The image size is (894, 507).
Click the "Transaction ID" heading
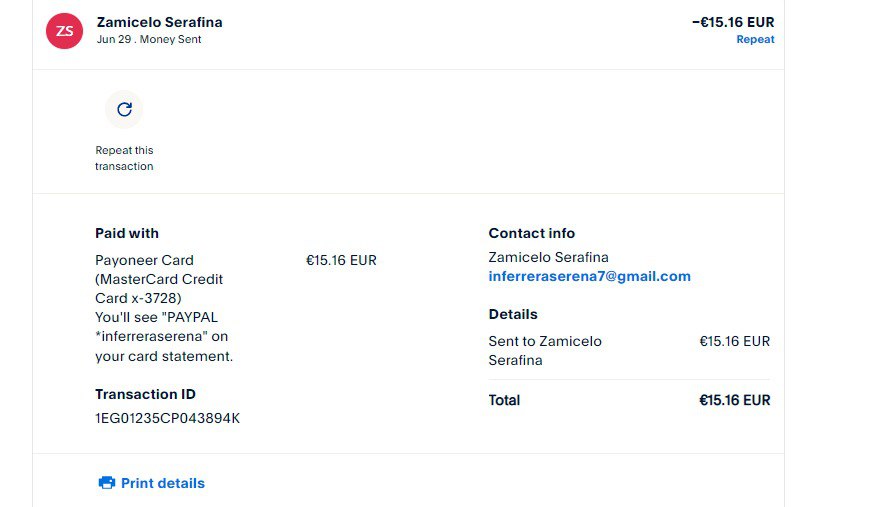click(145, 394)
